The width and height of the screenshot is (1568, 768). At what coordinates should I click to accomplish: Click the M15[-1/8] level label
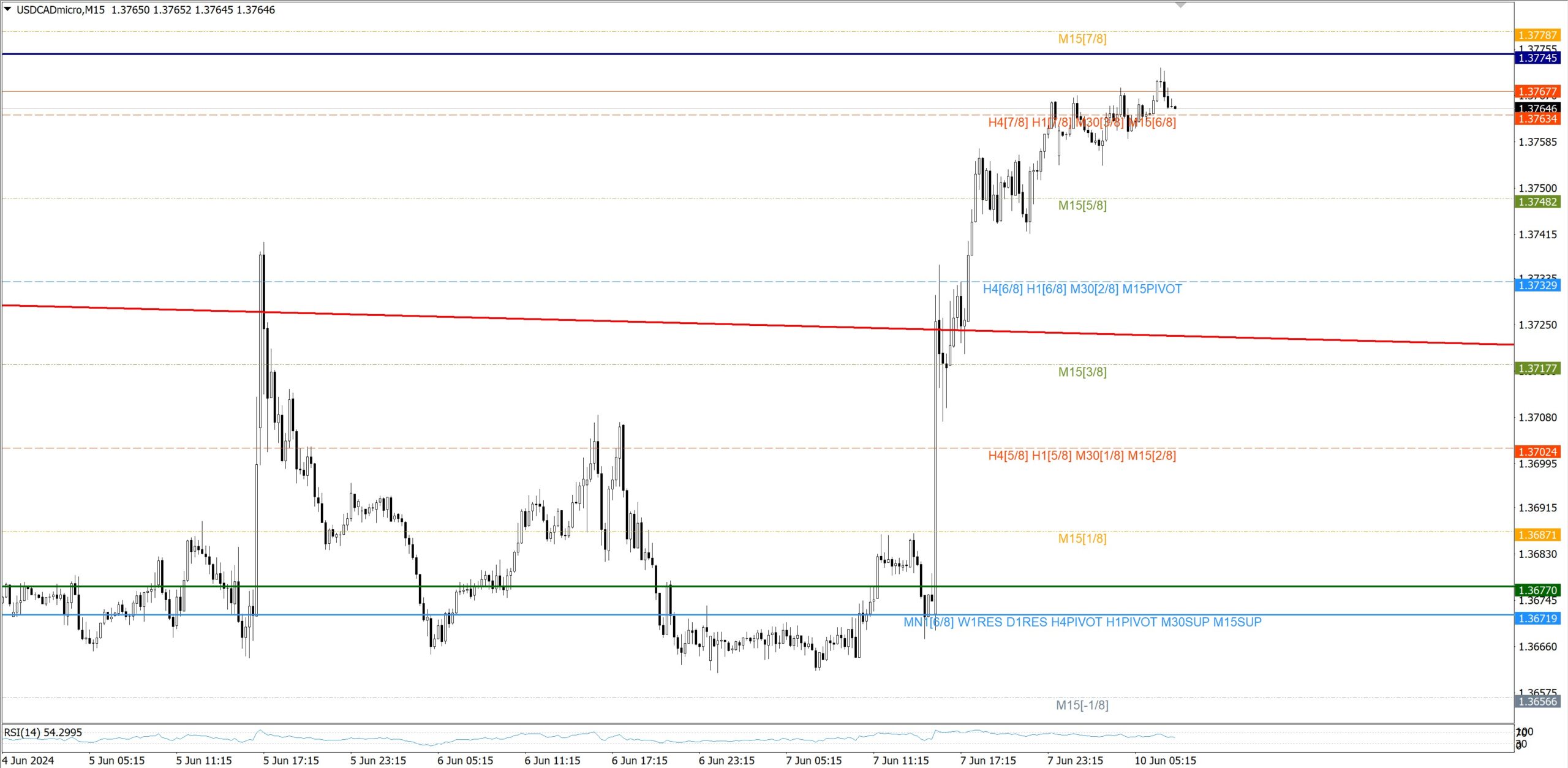click(x=1082, y=706)
